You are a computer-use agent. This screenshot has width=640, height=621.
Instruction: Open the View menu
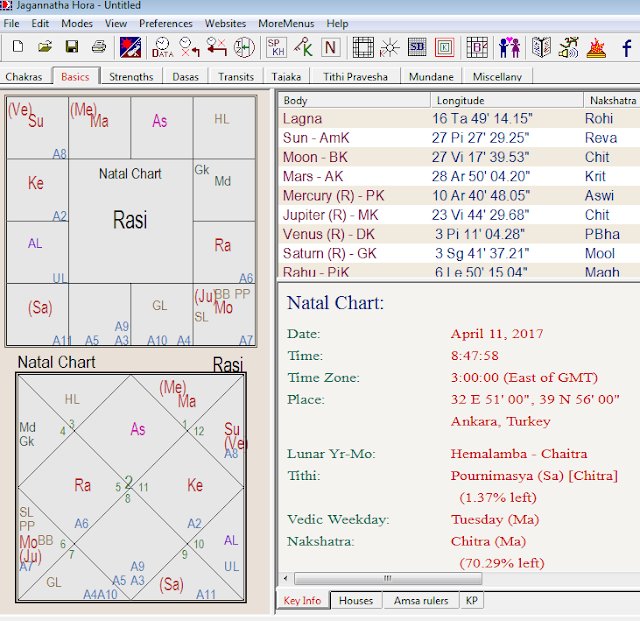click(116, 24)
